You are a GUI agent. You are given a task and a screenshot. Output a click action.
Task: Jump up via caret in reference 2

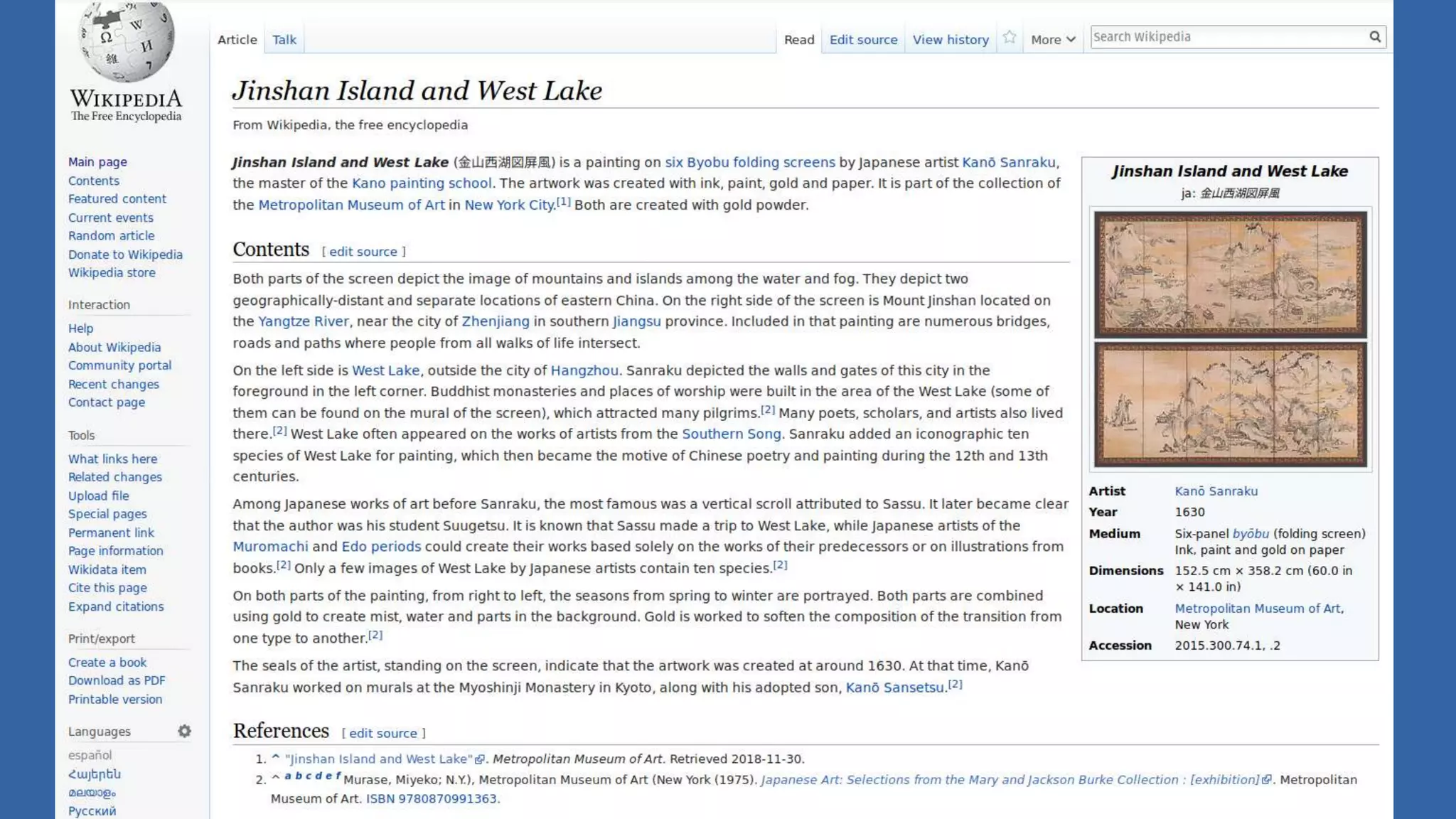point(276,778)
